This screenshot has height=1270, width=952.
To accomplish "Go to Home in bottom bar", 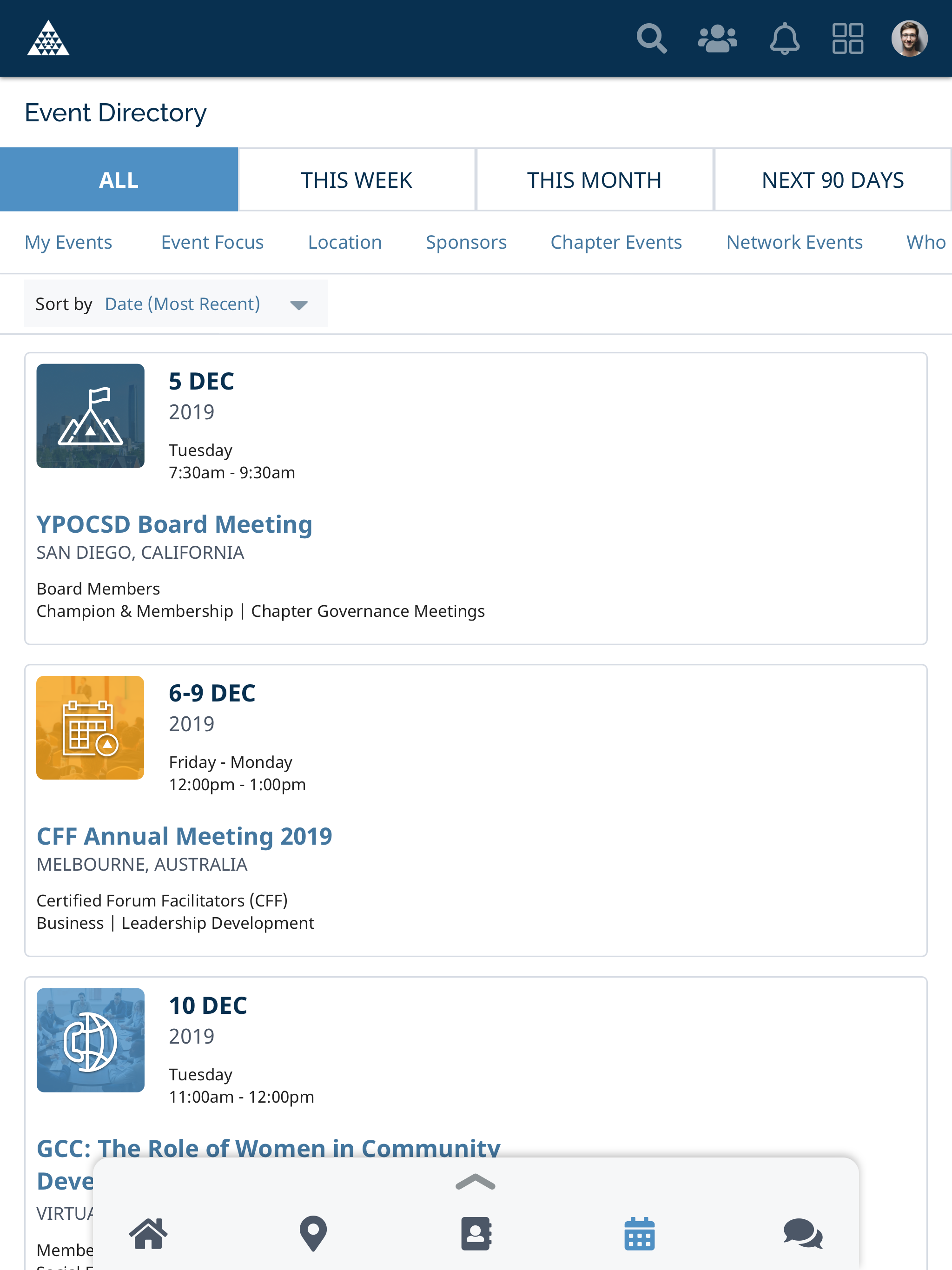I will tap(148, 1233).
